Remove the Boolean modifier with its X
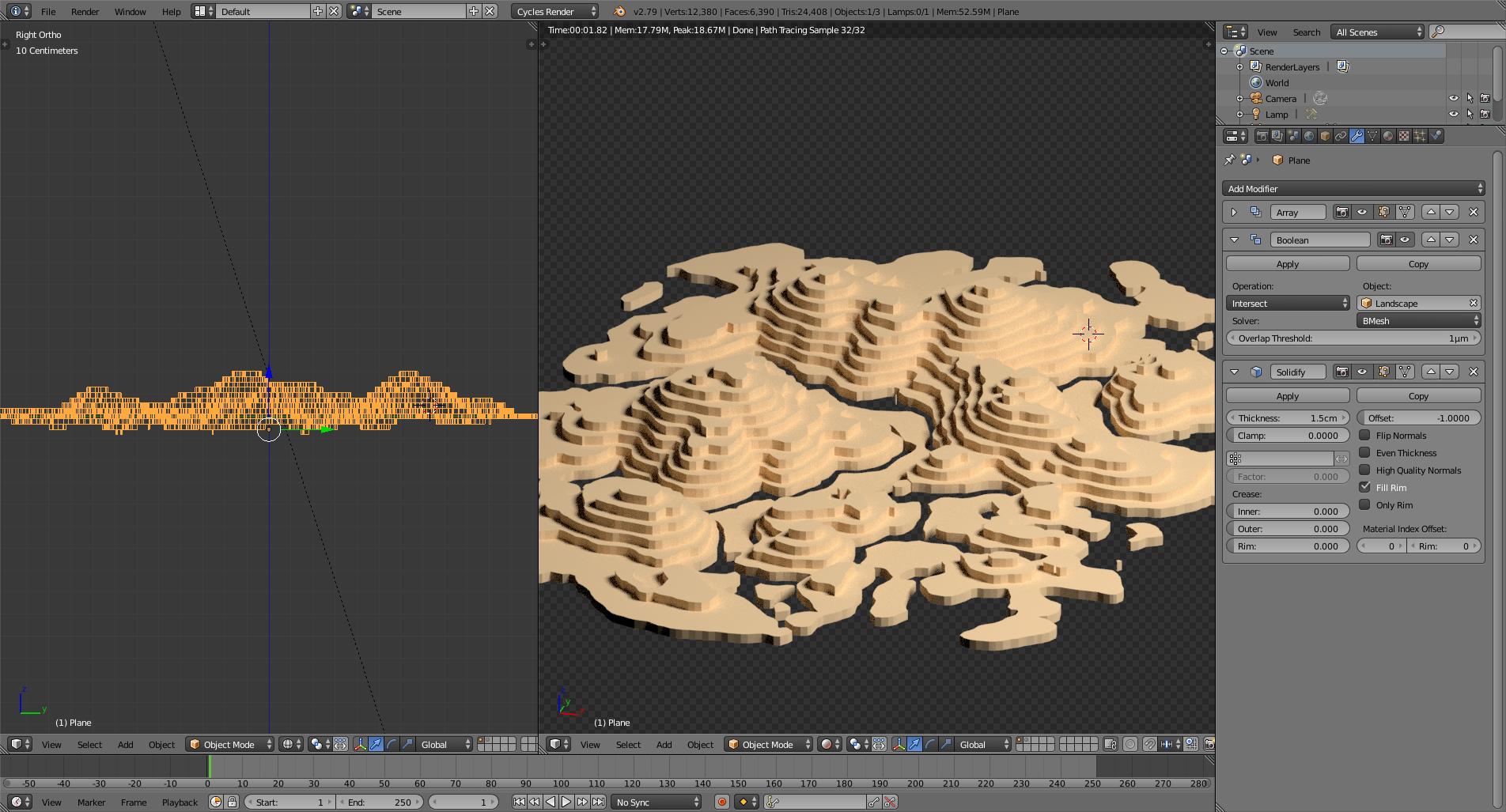This screenshot has height=812, width=1506. pos(1473,240)
